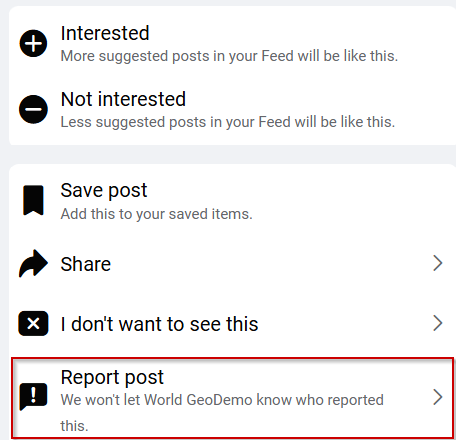Click the Share label text
This screenshot has height=440, width=456.
tap(86, 264)
